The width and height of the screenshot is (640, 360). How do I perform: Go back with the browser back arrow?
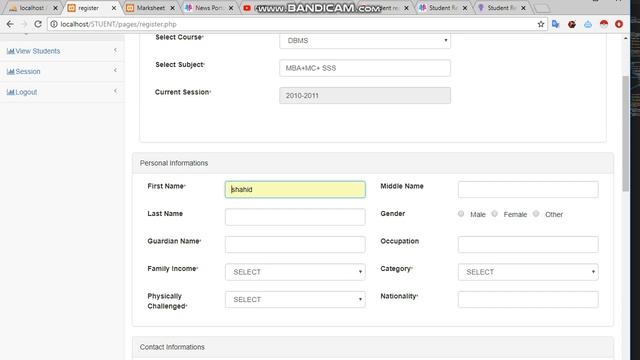(10, 24)
